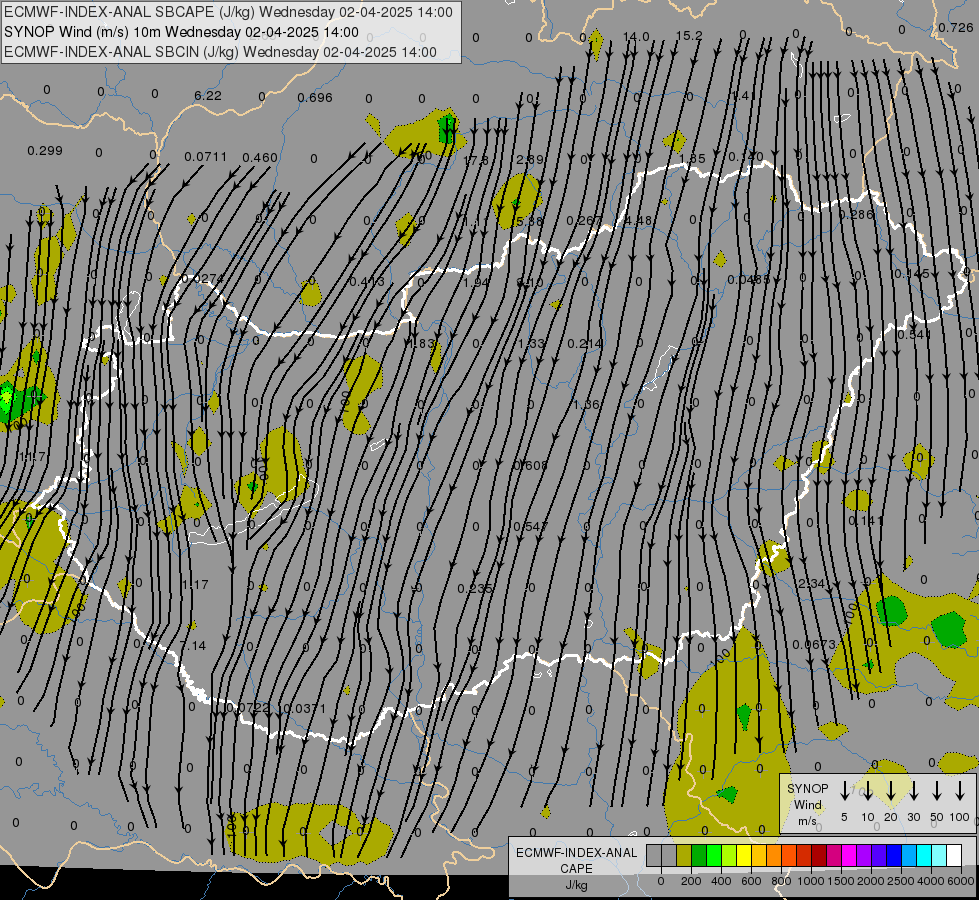Select the SYNOP Wind 10m title line
Viewport: 979px width, 900px height.
(x=181, y=32)
